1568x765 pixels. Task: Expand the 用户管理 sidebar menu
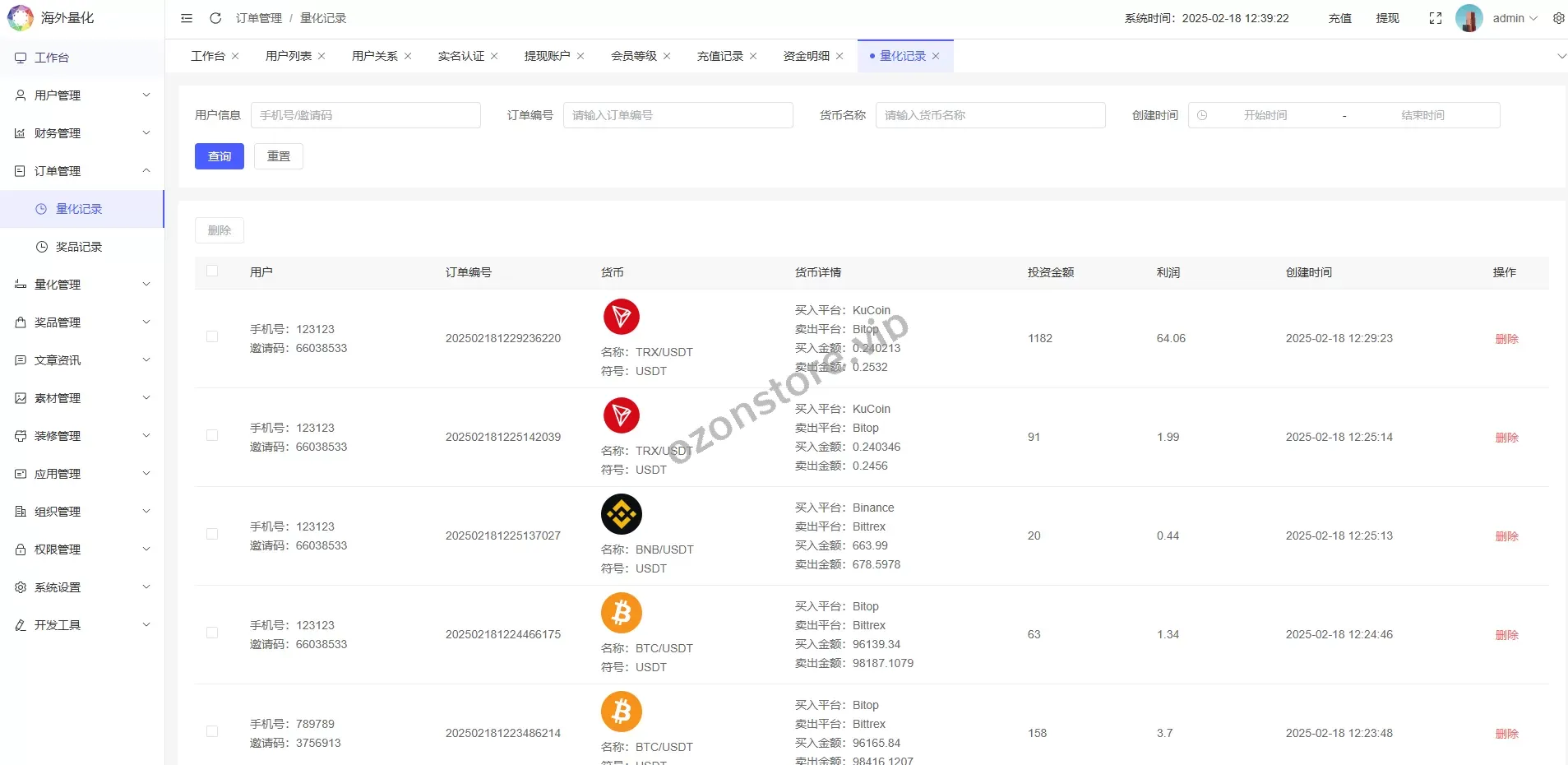[x=82, y=95]
